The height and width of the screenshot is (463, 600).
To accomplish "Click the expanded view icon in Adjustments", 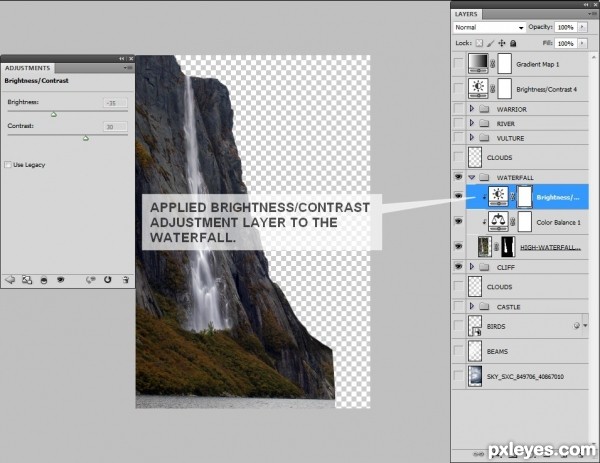I will point(27,280).
